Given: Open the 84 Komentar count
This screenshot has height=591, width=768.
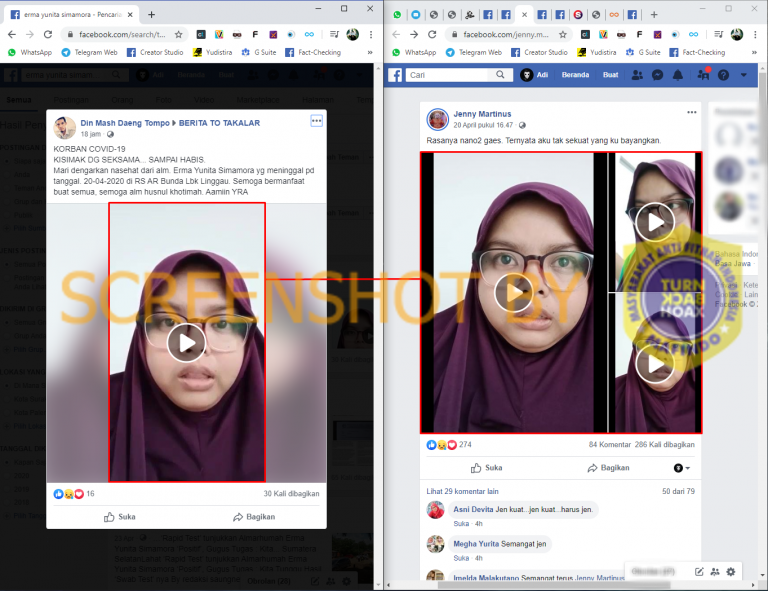Looking at the screenshot, I should tap(610, 445).
